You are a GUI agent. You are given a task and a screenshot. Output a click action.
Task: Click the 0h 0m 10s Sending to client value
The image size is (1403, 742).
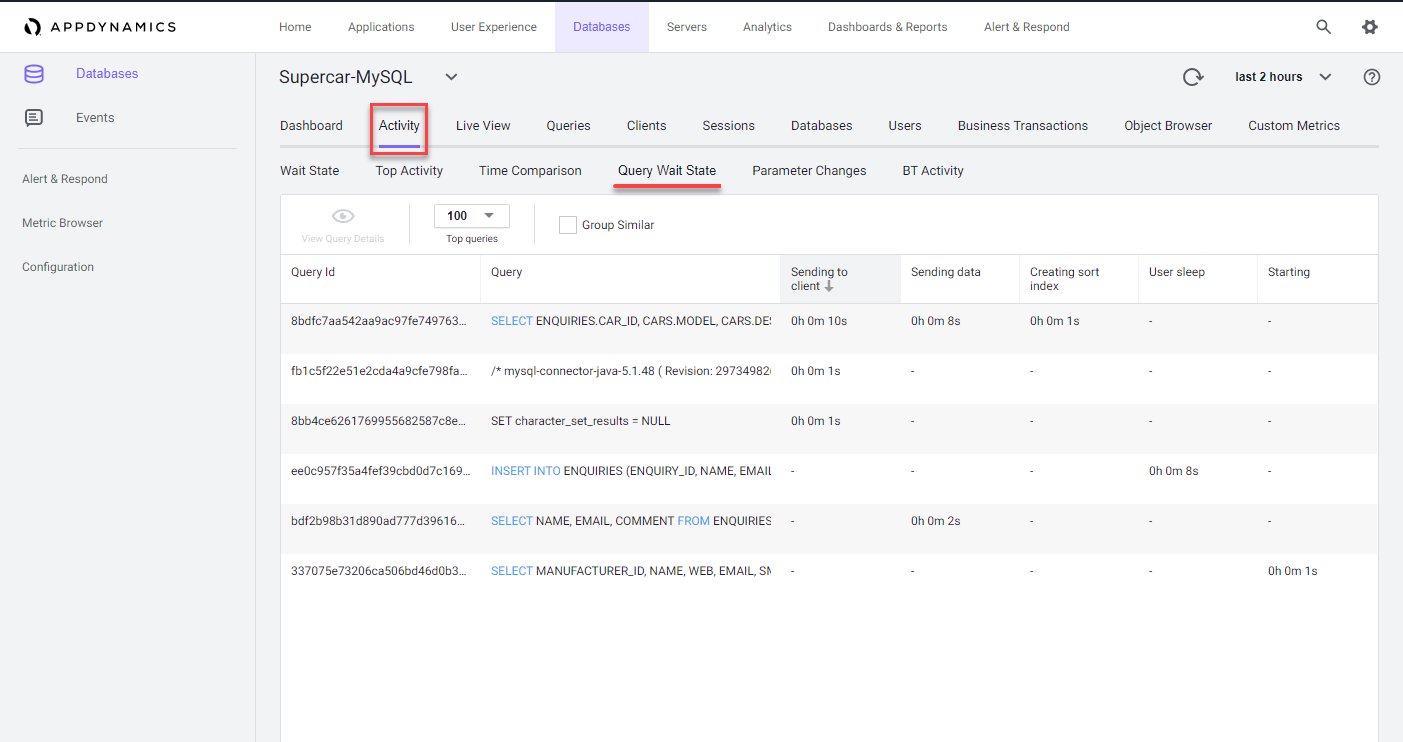pyautogui.click(x=819, y=321)
